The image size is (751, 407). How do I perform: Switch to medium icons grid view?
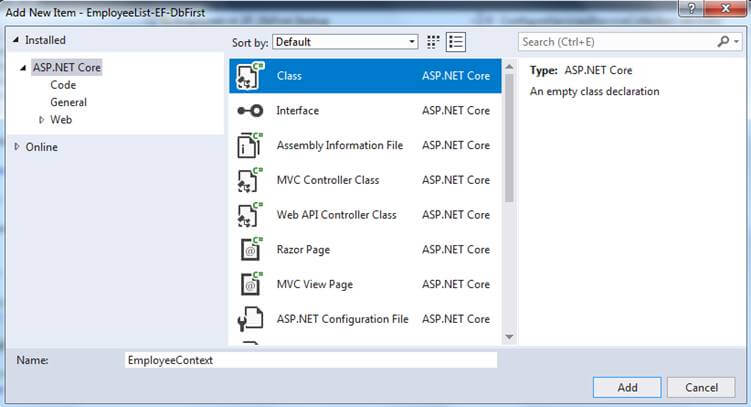(x=434, y=42)
